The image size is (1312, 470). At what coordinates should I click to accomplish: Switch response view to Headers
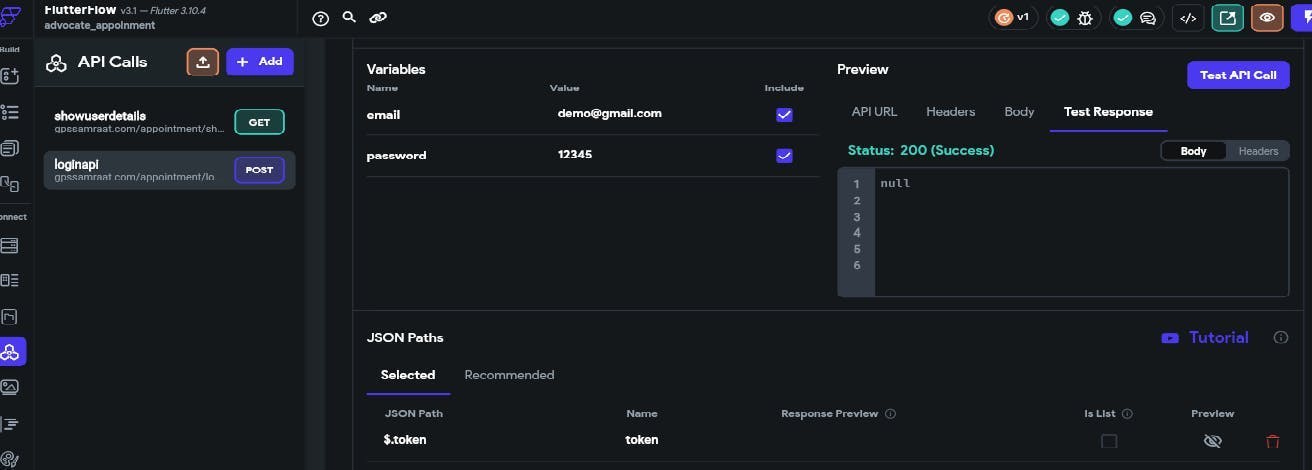pos(1258,151)
